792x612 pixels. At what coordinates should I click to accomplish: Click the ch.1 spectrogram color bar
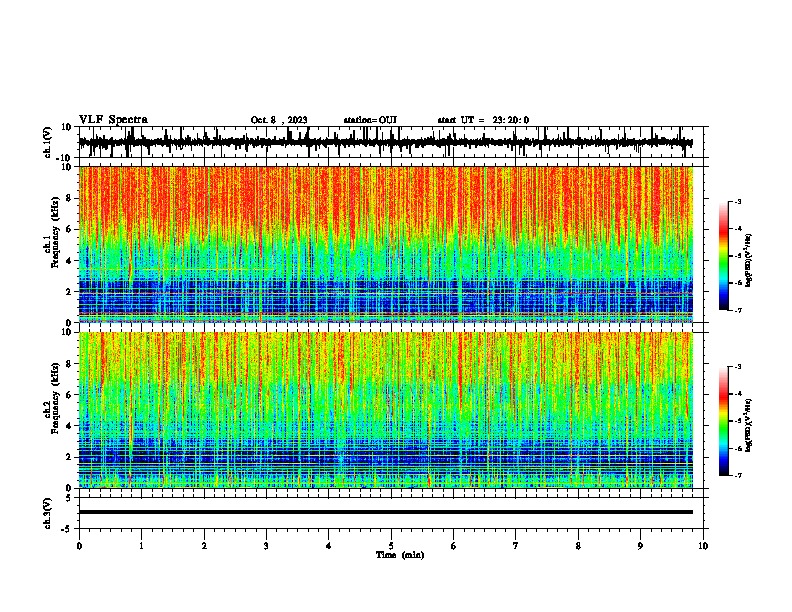(x=724, y=256)
